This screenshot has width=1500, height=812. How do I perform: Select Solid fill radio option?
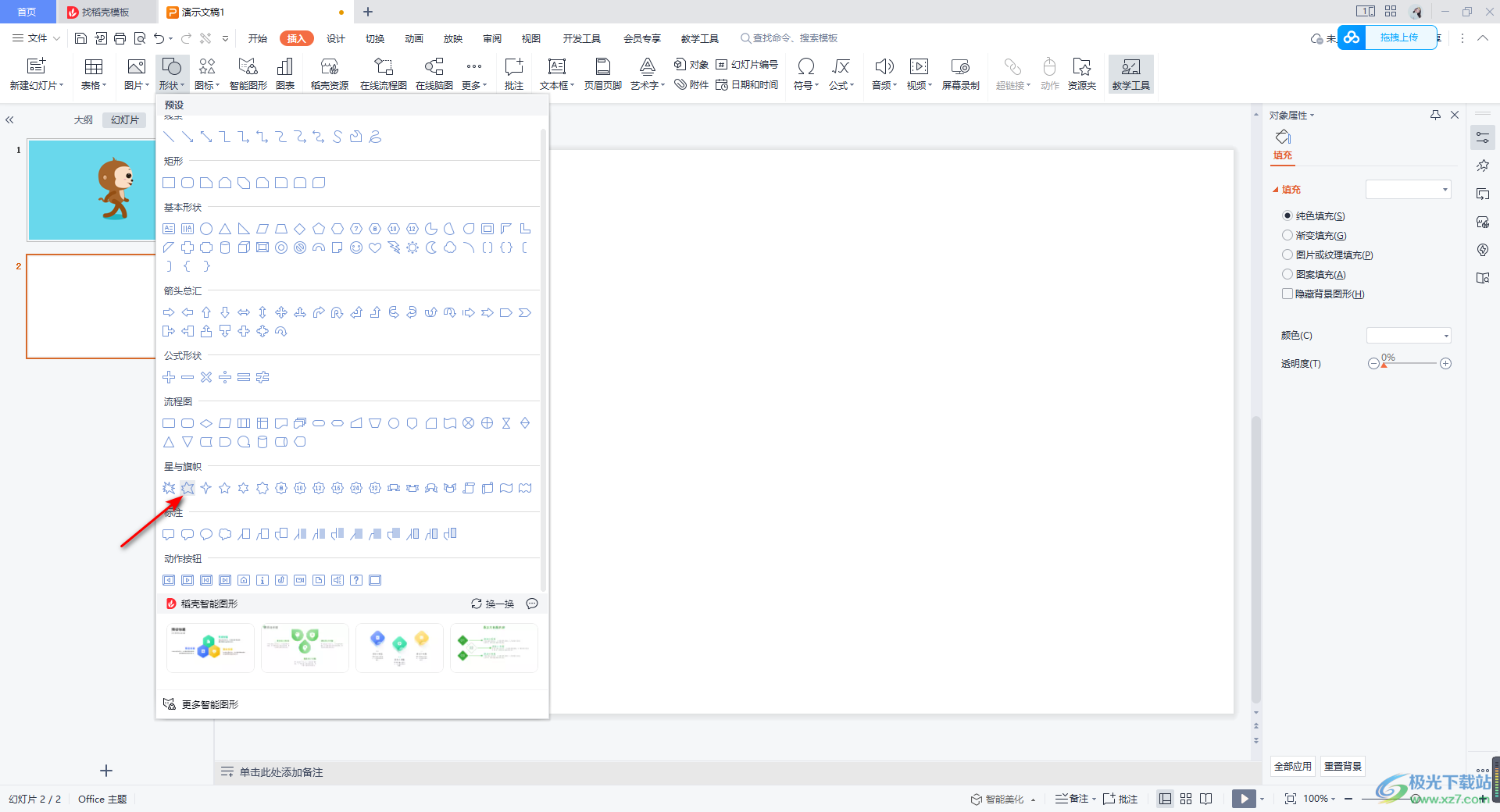(x=1287, y=215)
